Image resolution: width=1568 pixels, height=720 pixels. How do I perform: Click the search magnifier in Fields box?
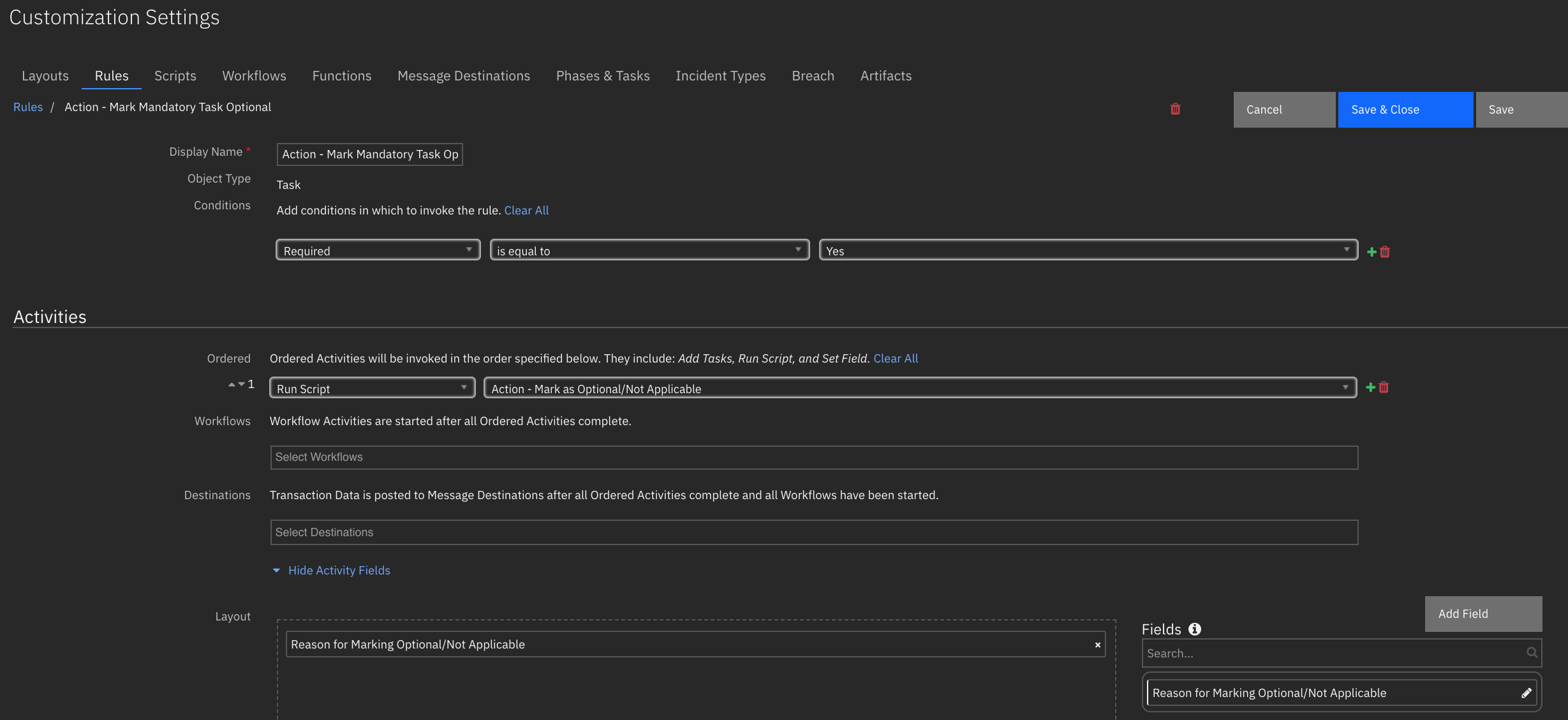coord(1532,652)
